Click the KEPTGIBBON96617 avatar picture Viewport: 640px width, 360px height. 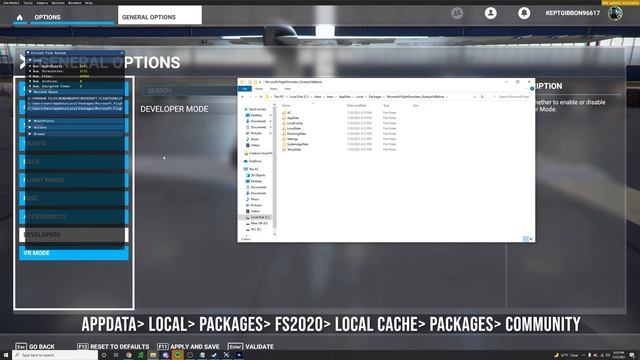point(615,13)
